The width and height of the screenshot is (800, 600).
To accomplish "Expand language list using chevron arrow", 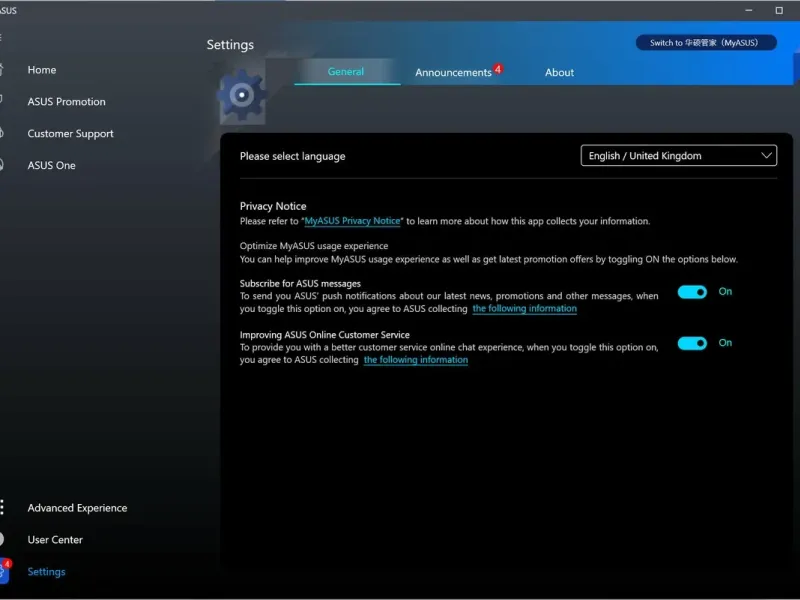I will coord(766,156).
